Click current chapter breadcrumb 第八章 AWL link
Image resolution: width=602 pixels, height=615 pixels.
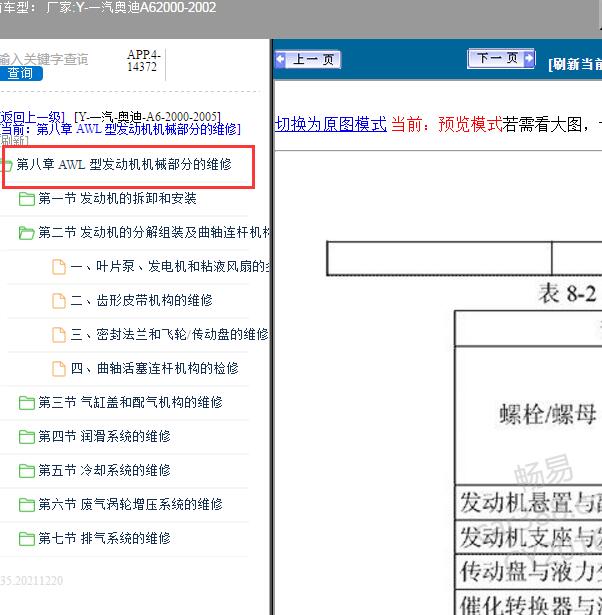(121, 129)
